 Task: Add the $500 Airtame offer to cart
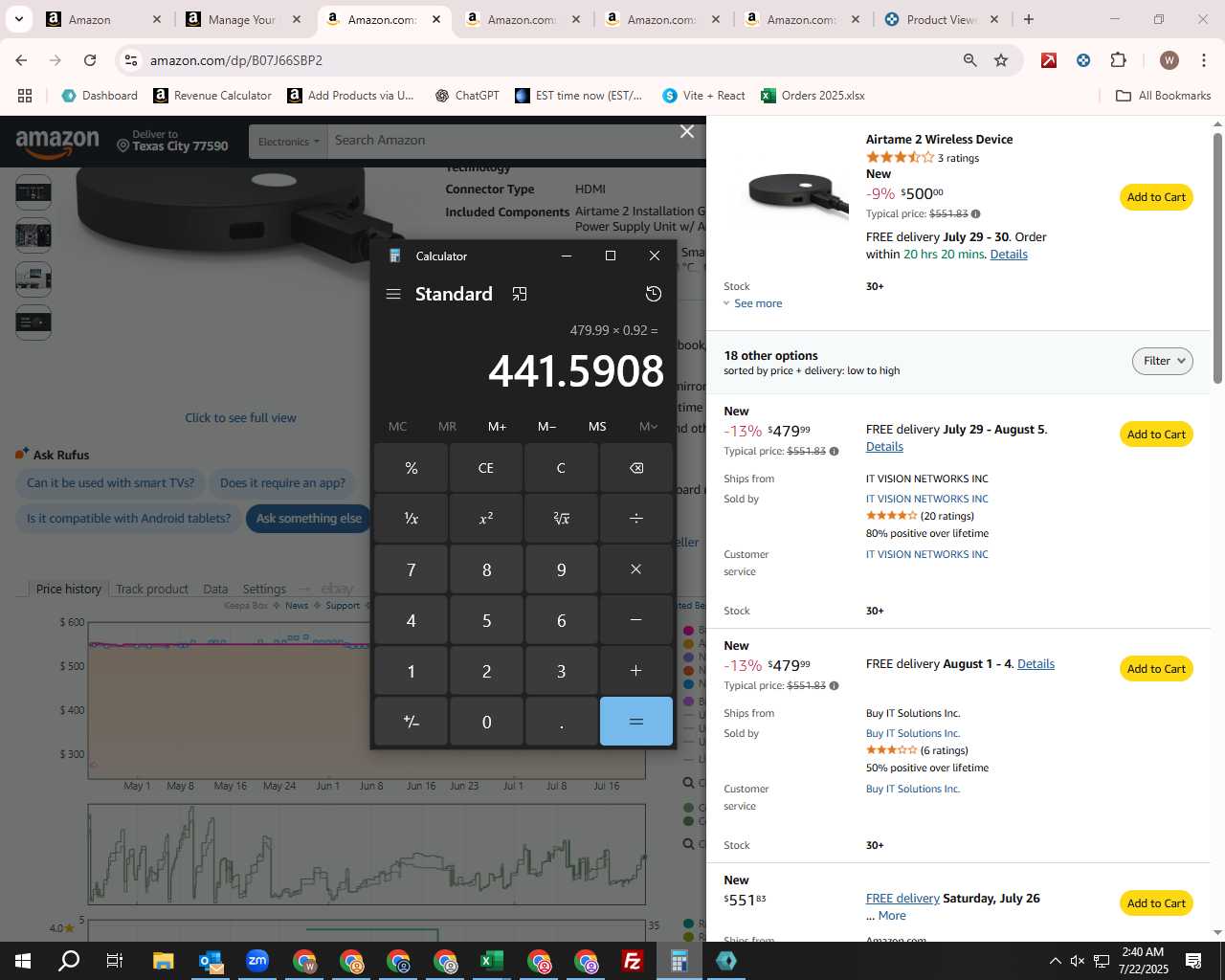1156,197
